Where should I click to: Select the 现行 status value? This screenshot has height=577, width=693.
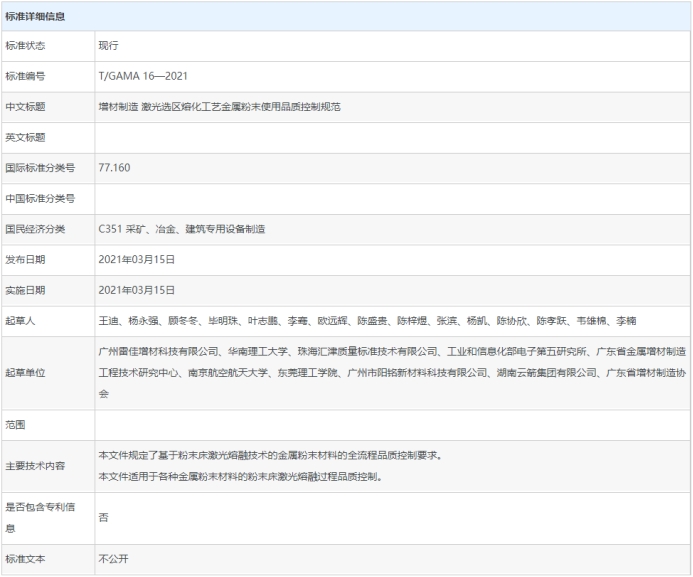109,47
